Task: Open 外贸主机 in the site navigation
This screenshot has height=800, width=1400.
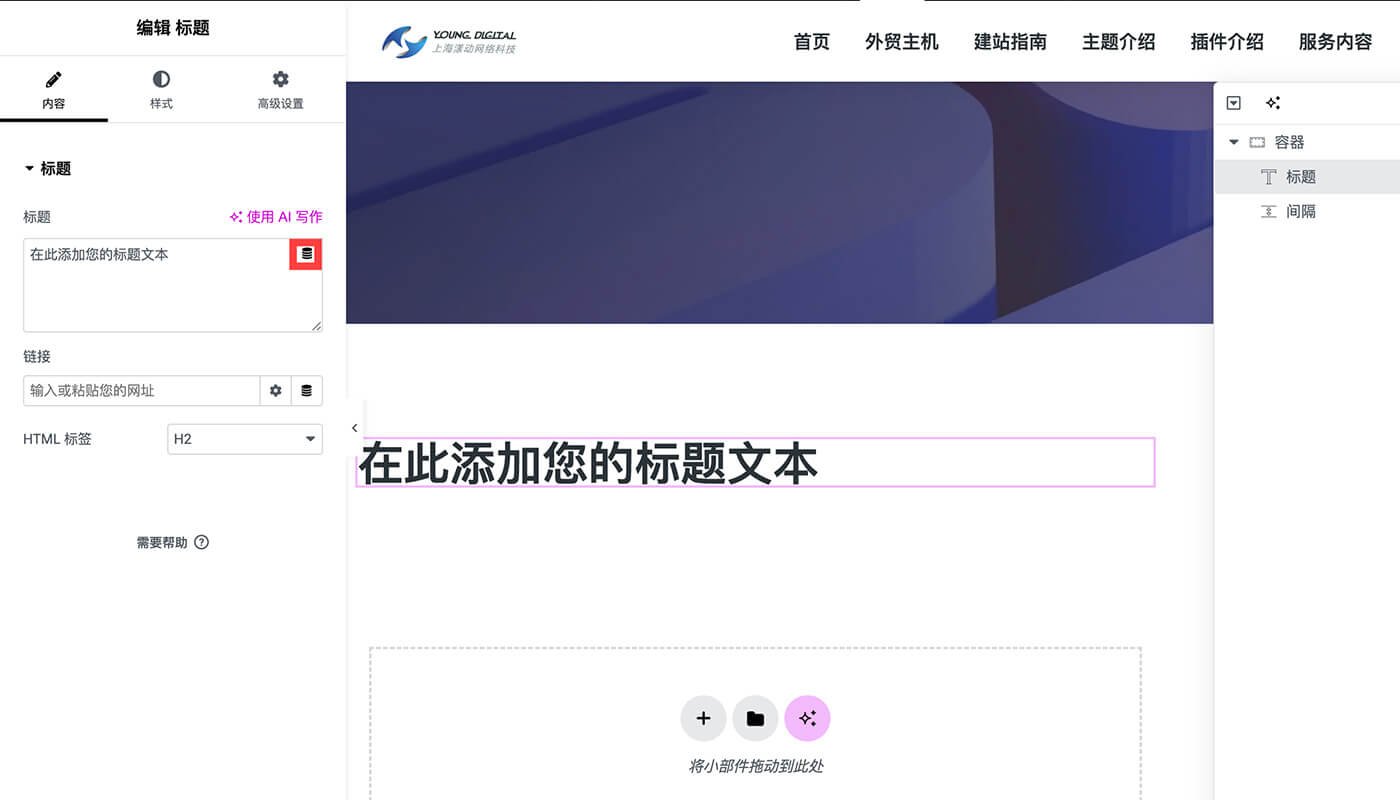Action: [x=901, y=42]
